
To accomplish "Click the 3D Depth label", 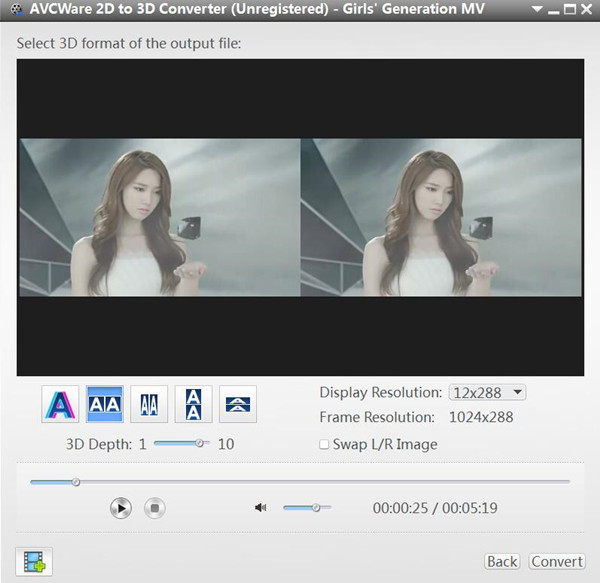I will (x=99, y=444).
